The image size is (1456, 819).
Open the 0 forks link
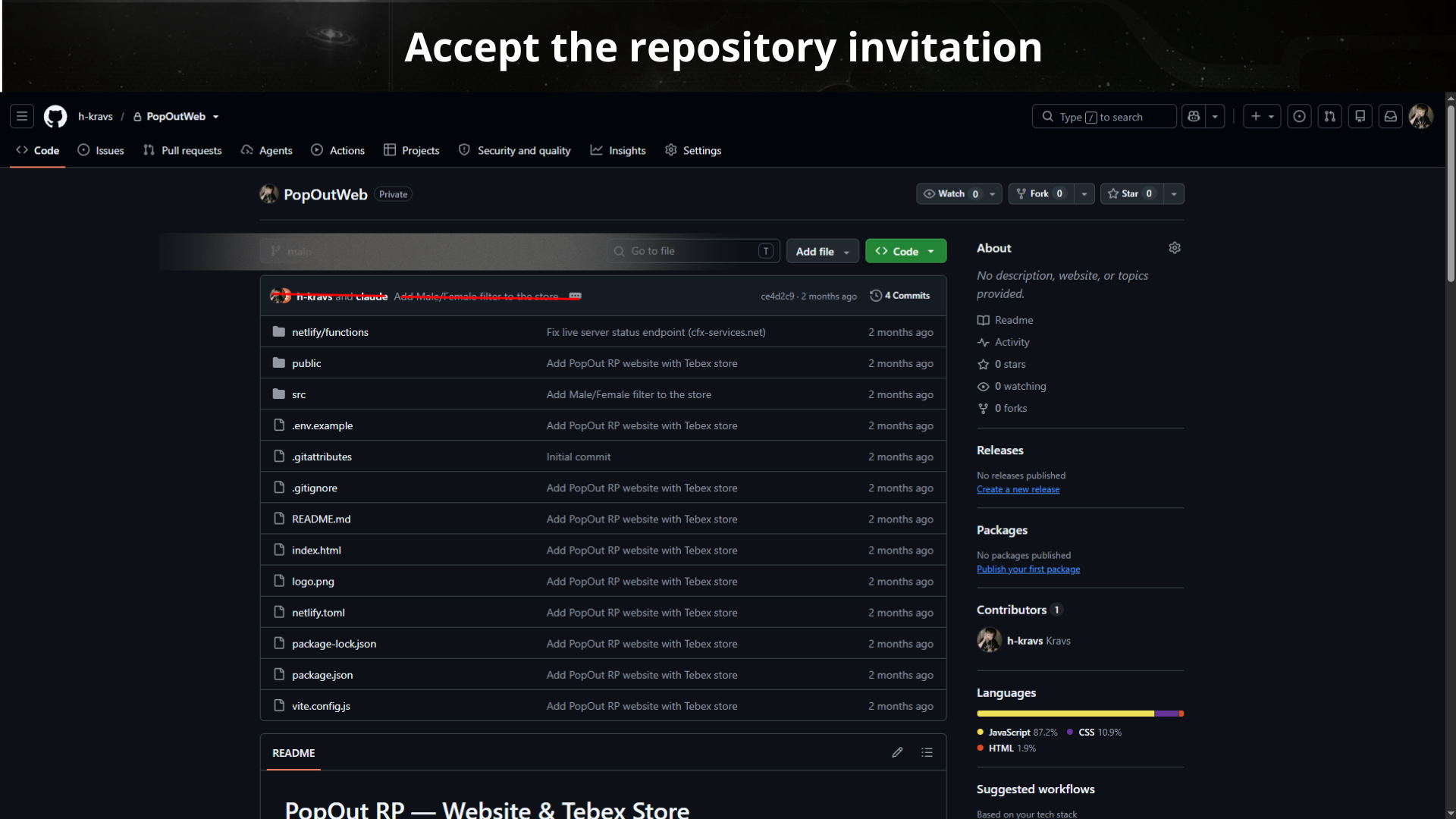coord(1003,408)
